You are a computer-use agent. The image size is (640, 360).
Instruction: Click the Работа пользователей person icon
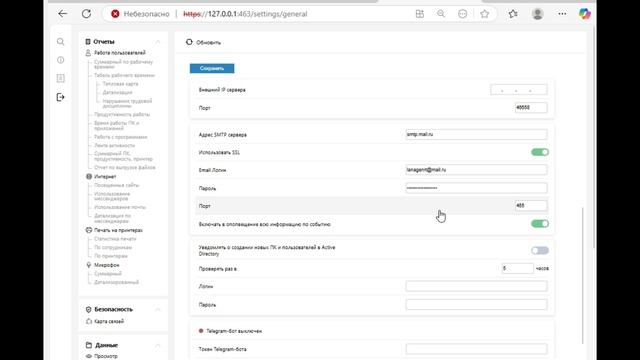point(88,53)
